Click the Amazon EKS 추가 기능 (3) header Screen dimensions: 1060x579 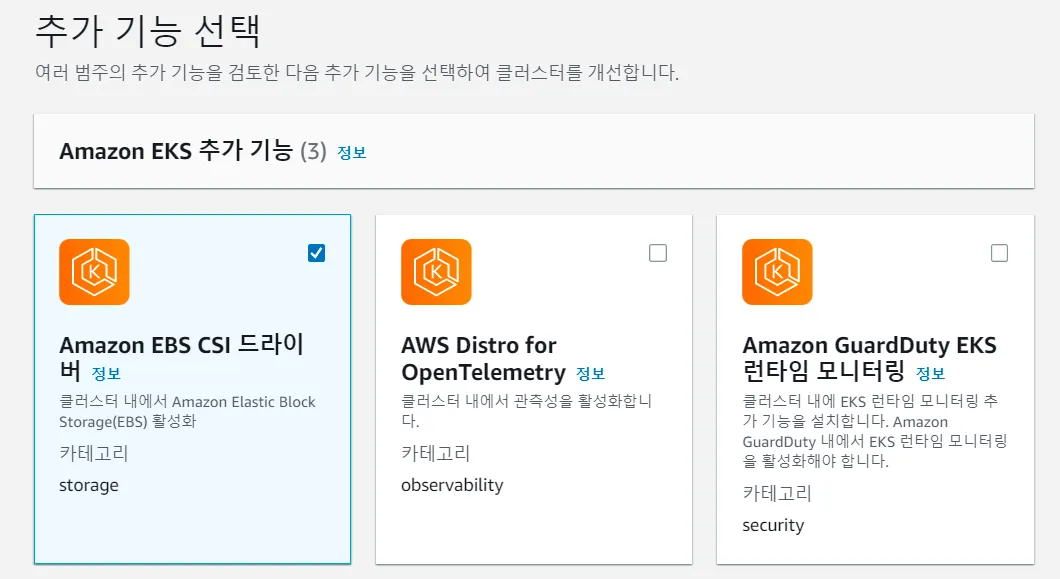193,152
